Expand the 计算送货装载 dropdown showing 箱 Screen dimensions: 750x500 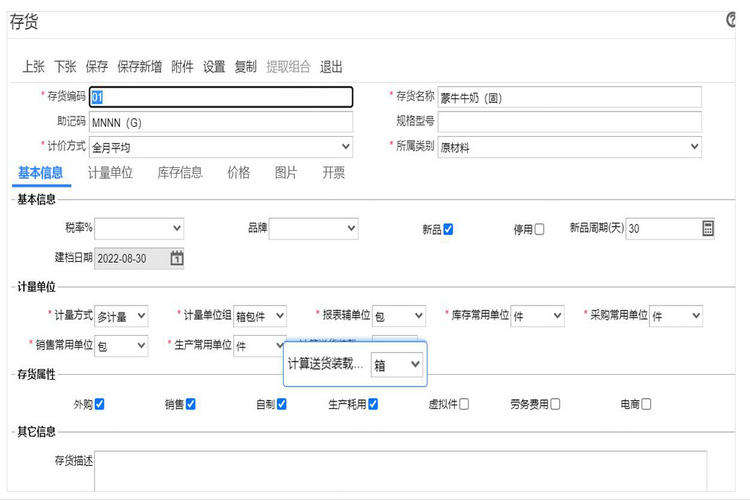pyautogui.click(x=397, y=365)
